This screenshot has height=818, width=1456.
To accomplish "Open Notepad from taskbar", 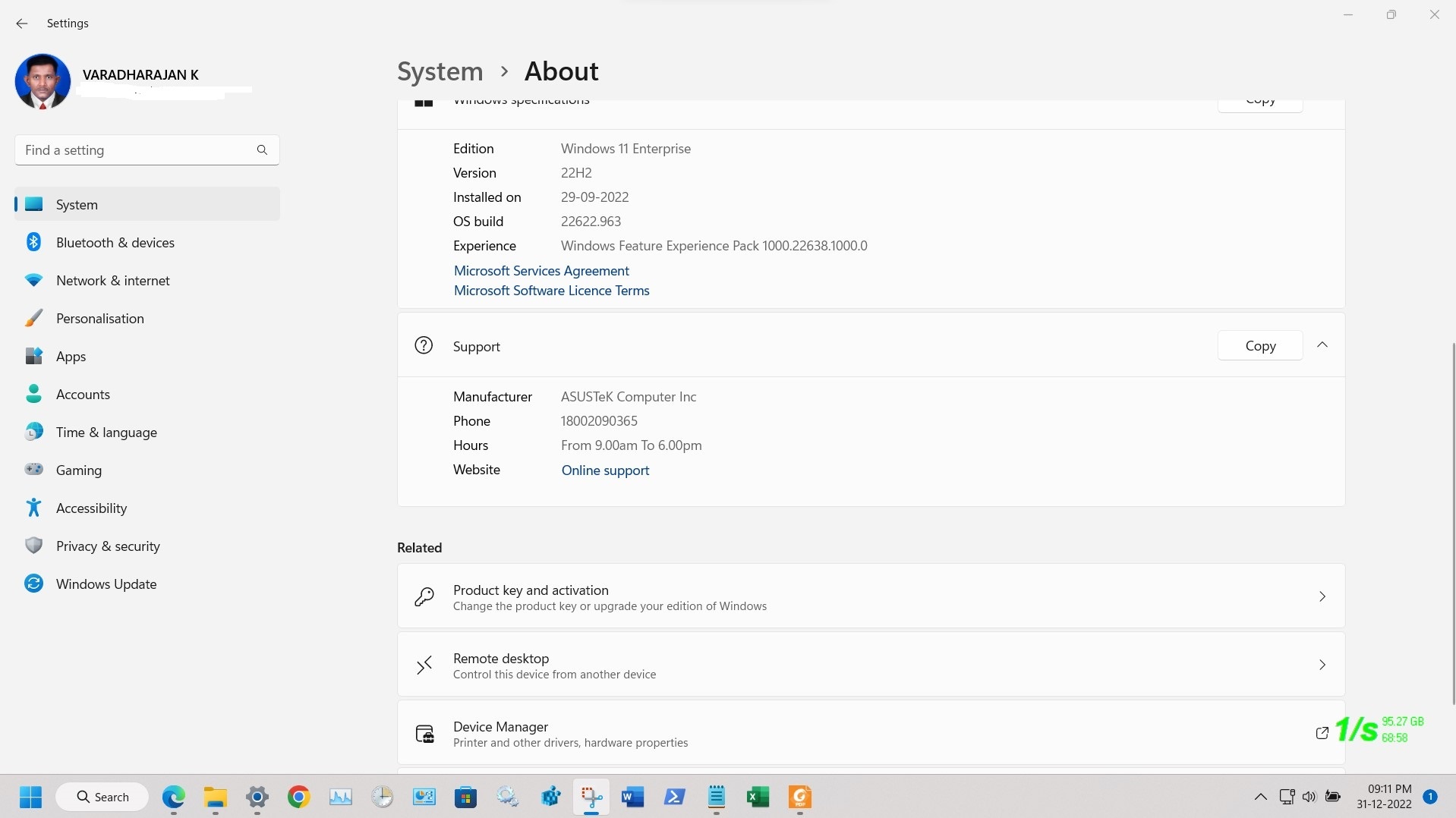I will [717, 797].
